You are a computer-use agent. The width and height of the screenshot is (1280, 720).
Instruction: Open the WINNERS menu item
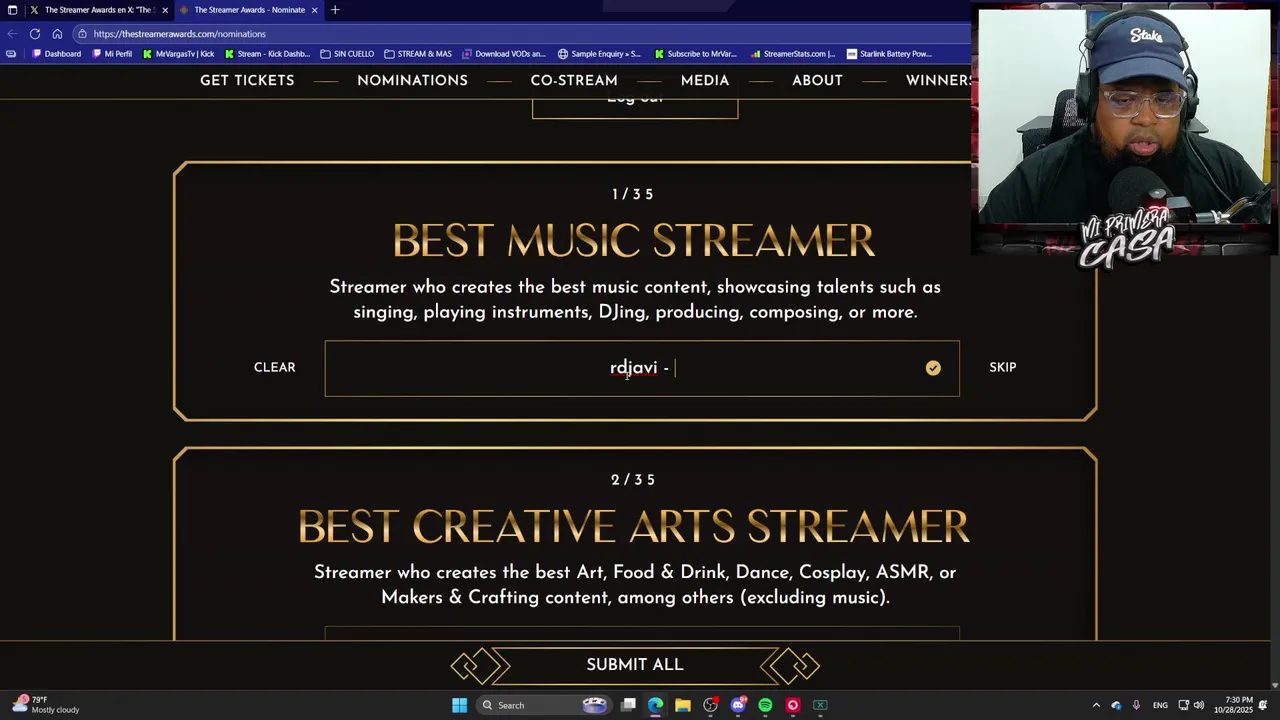click(938, 81)
